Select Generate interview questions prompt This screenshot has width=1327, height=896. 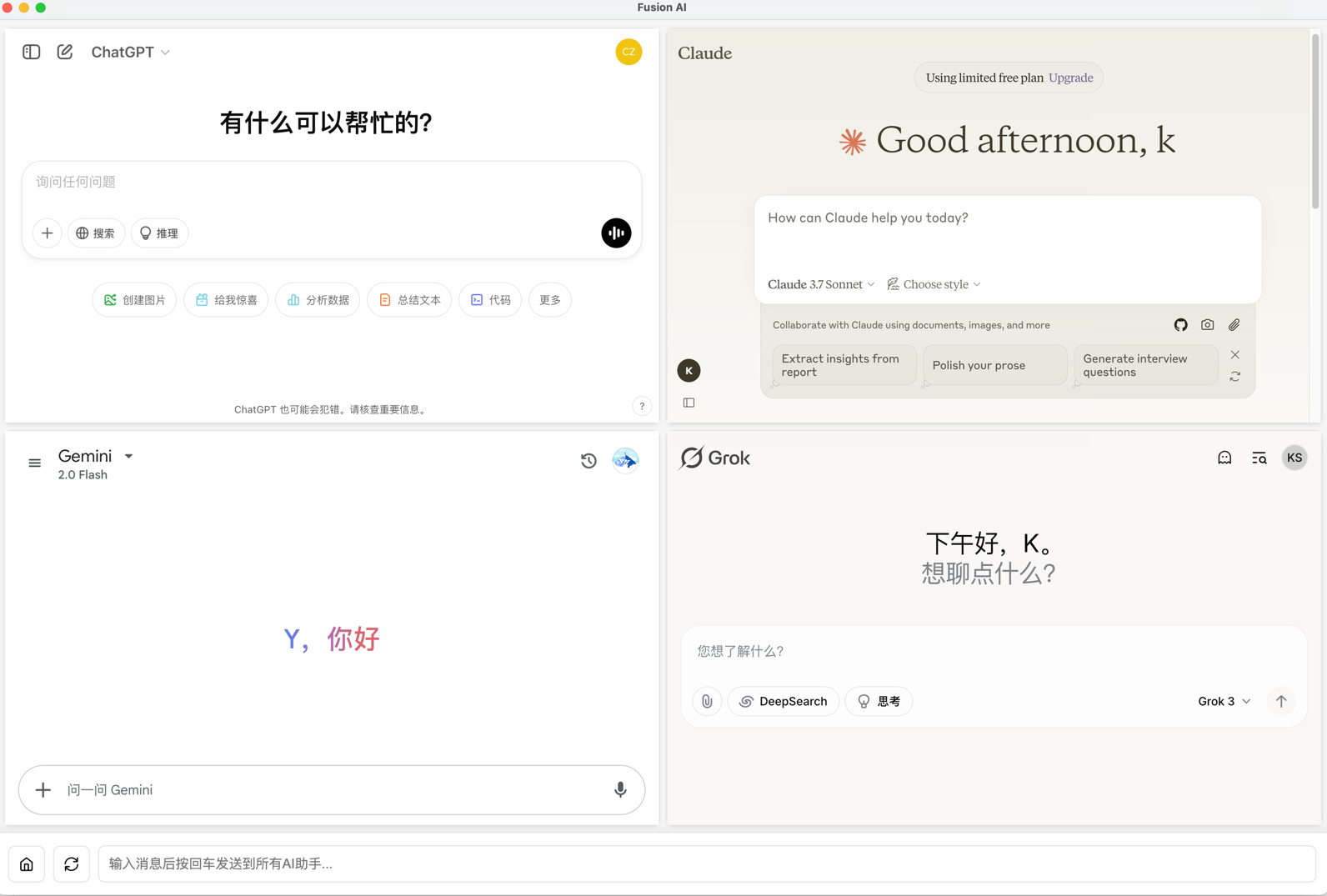1146,365
